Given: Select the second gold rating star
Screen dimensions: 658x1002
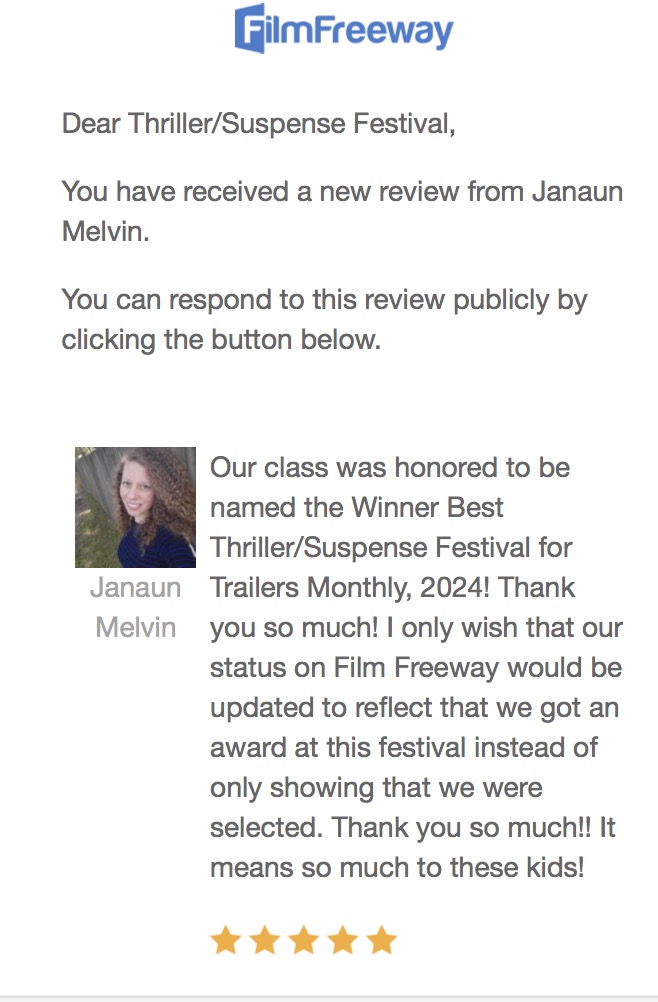Looking at the screenshot, I should (264, 940).
